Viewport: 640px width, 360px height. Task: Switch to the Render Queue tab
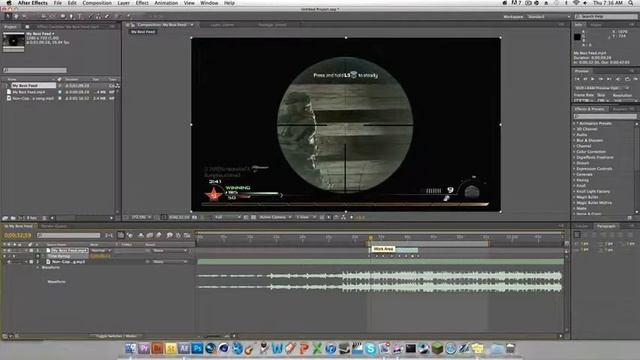click(x=53, y=226)
